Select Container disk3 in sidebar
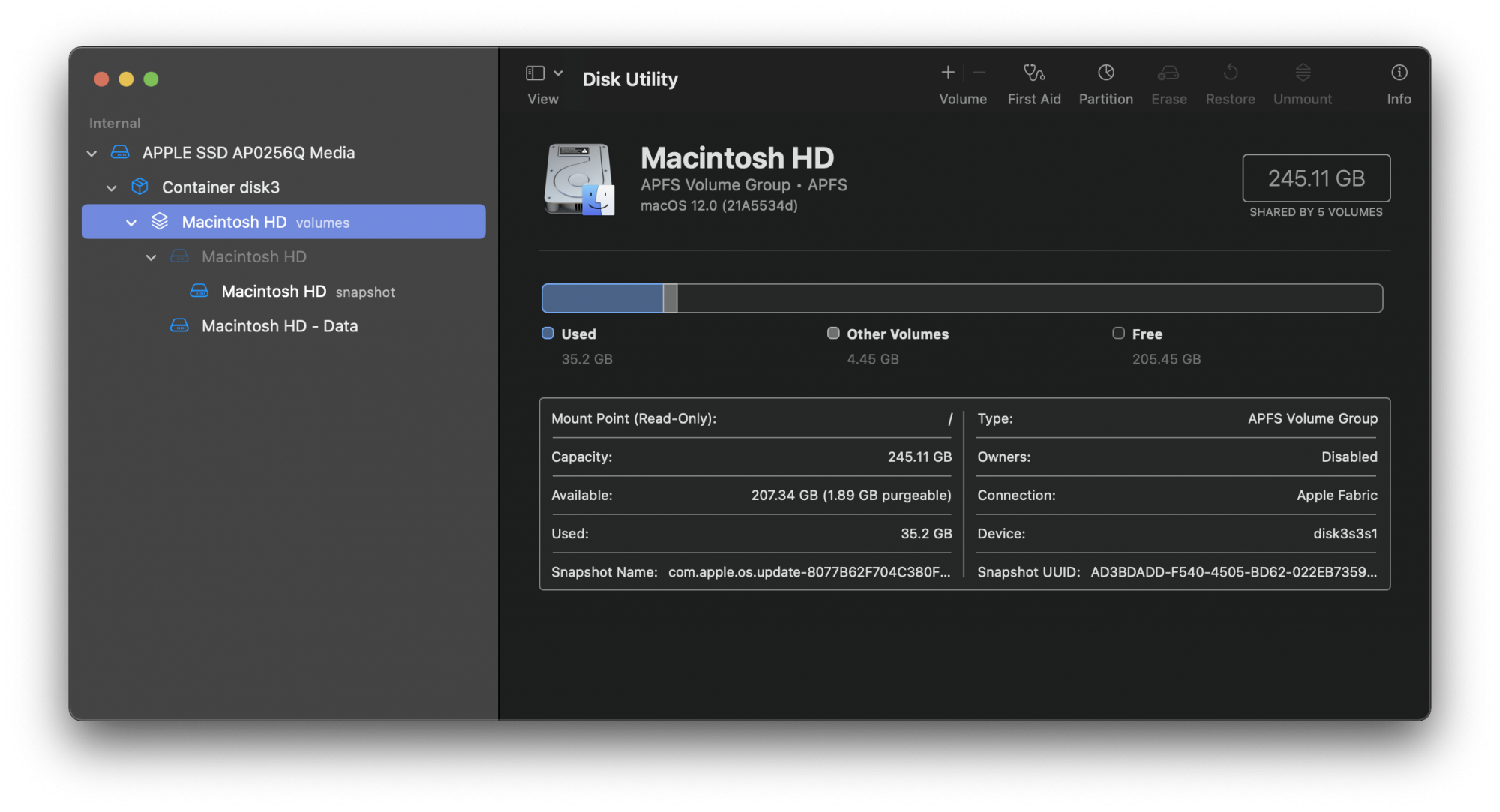The image size is (1500, 812). 220,187
